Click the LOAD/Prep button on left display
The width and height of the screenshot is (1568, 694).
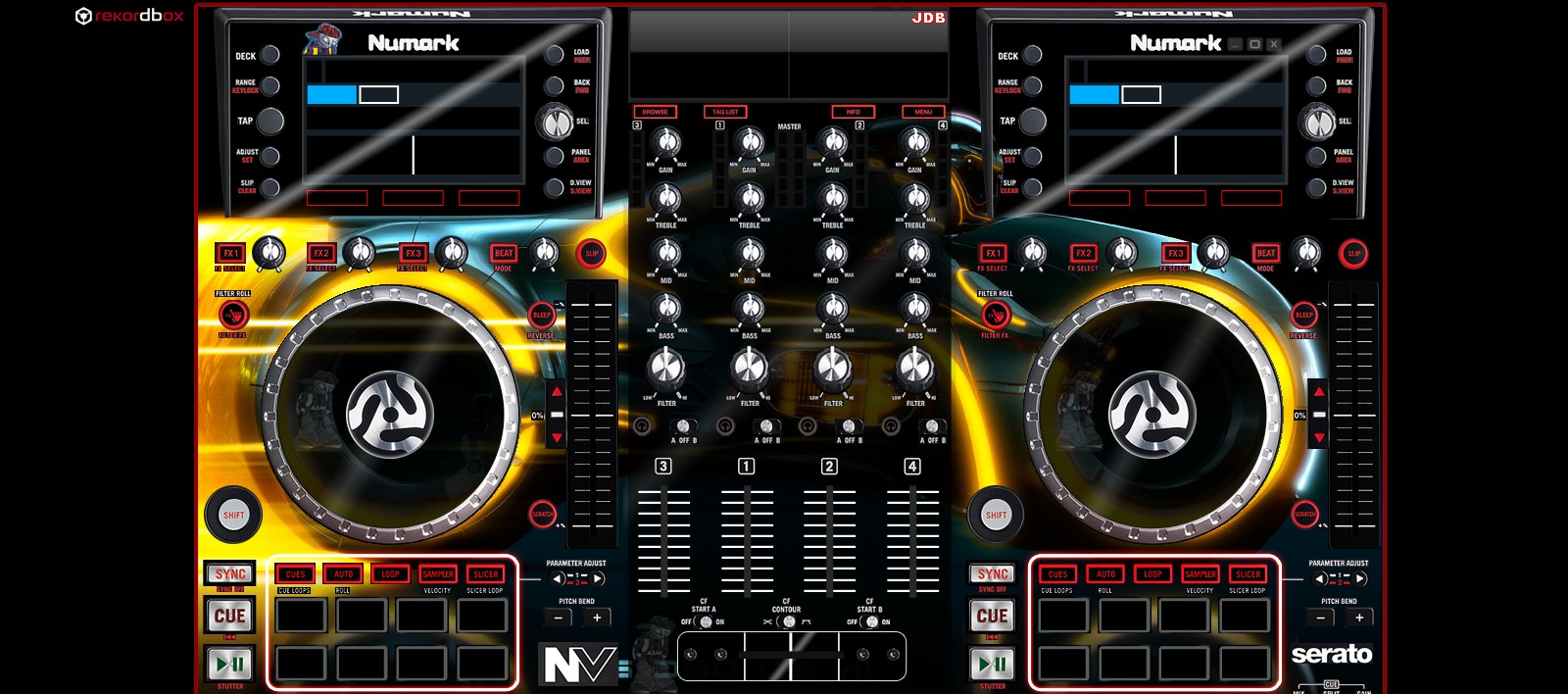555,55
